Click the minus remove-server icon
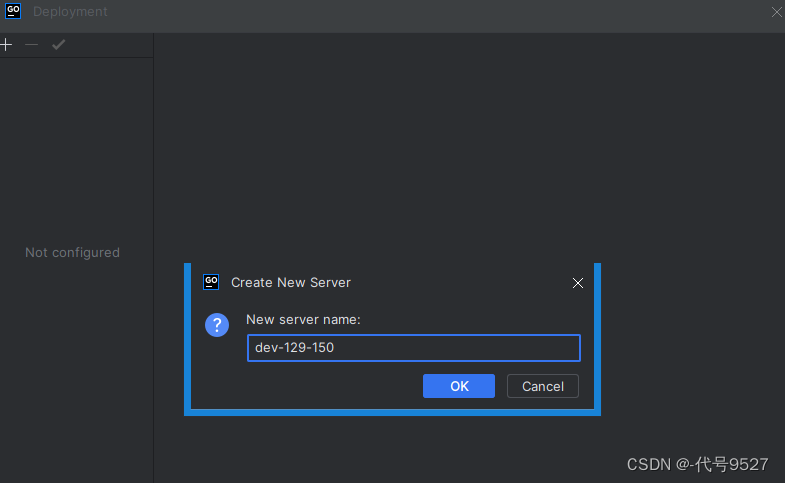The height and width of the screenshot is (483, 785). (32, 45)
